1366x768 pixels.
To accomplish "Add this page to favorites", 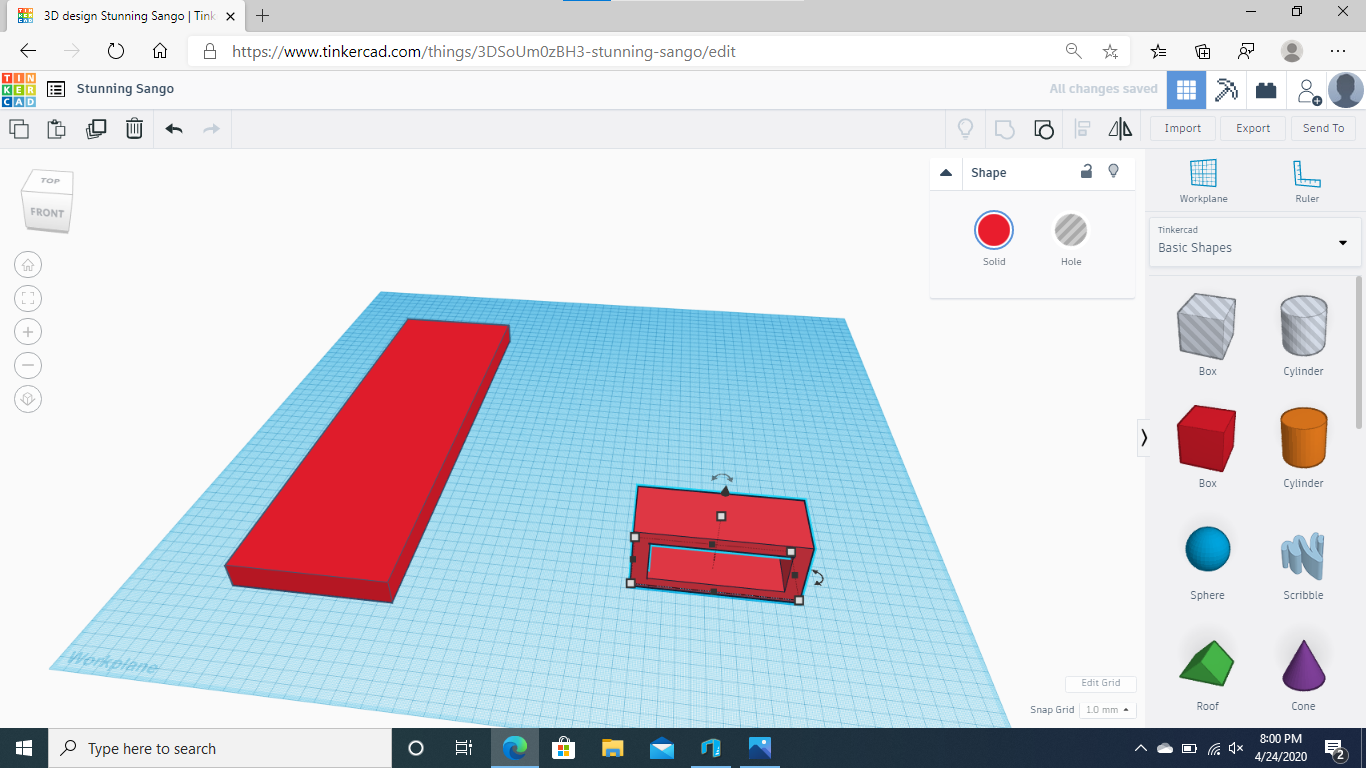I will coord(1110,51).
